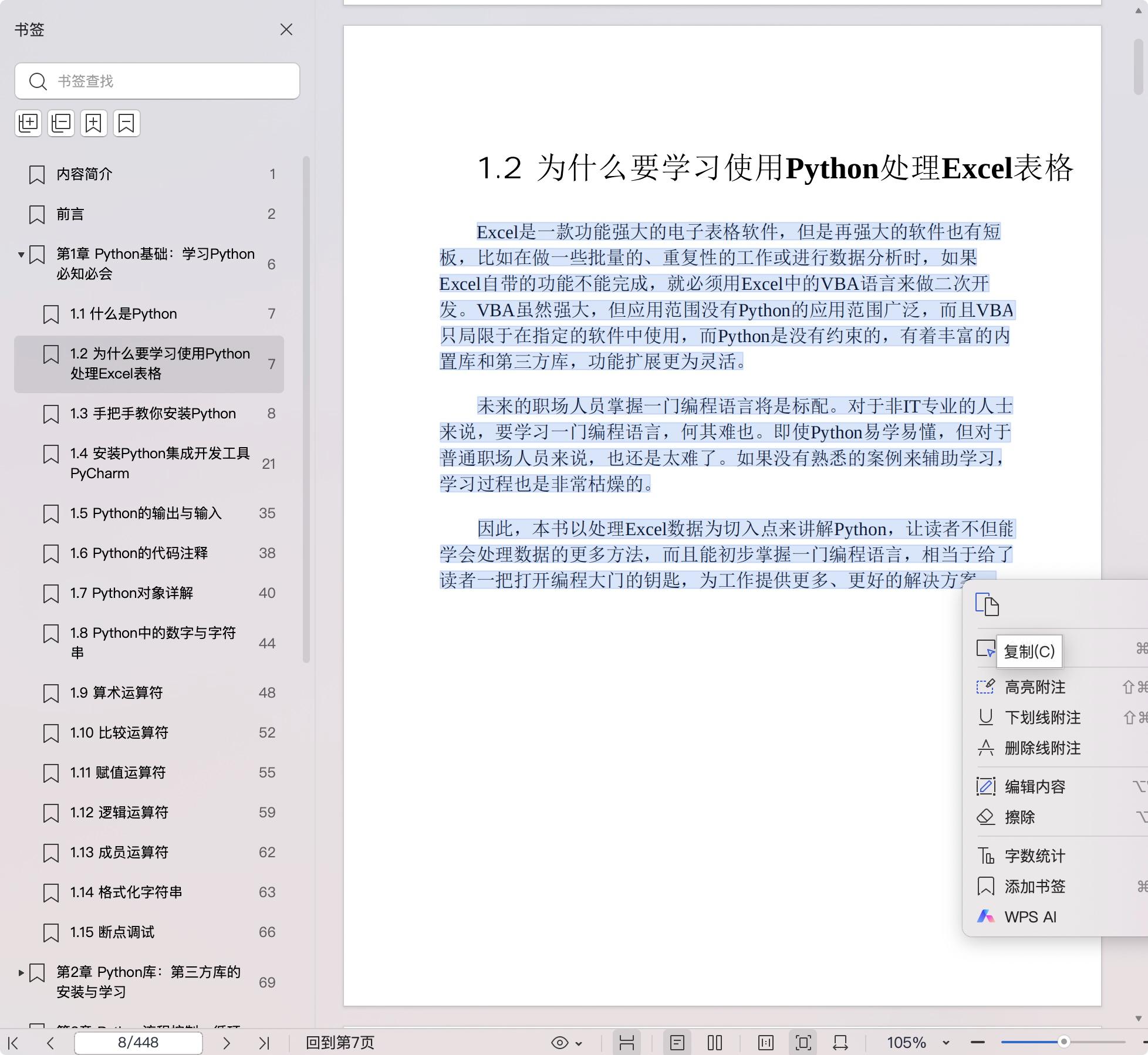Screen dimensions: 1148x1055
Task: Collapse the 第1章 Python基础 bookmark
Action: [21, 255]
